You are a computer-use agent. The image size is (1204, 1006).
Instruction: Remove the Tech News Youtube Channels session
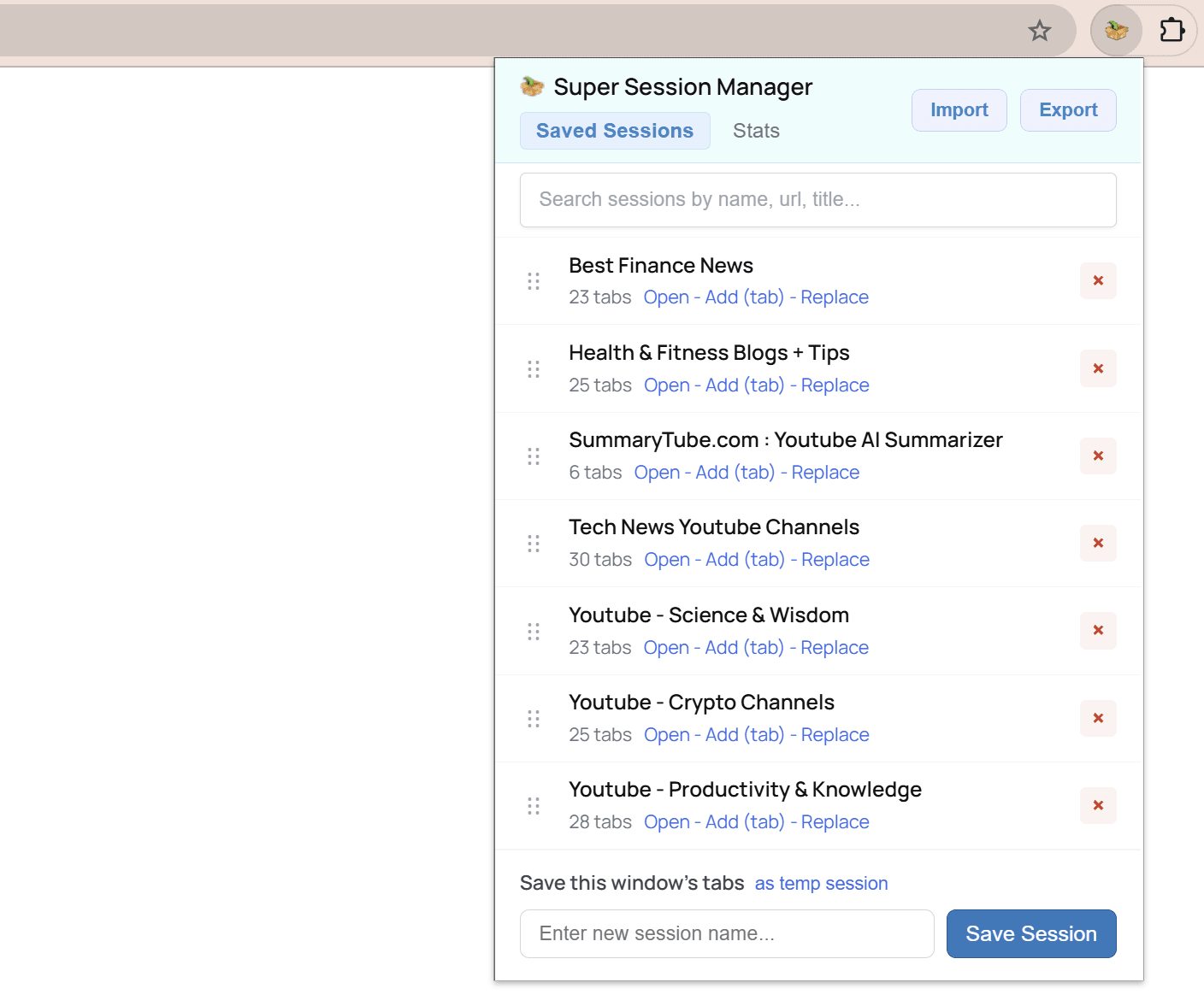click(1097, 543)
